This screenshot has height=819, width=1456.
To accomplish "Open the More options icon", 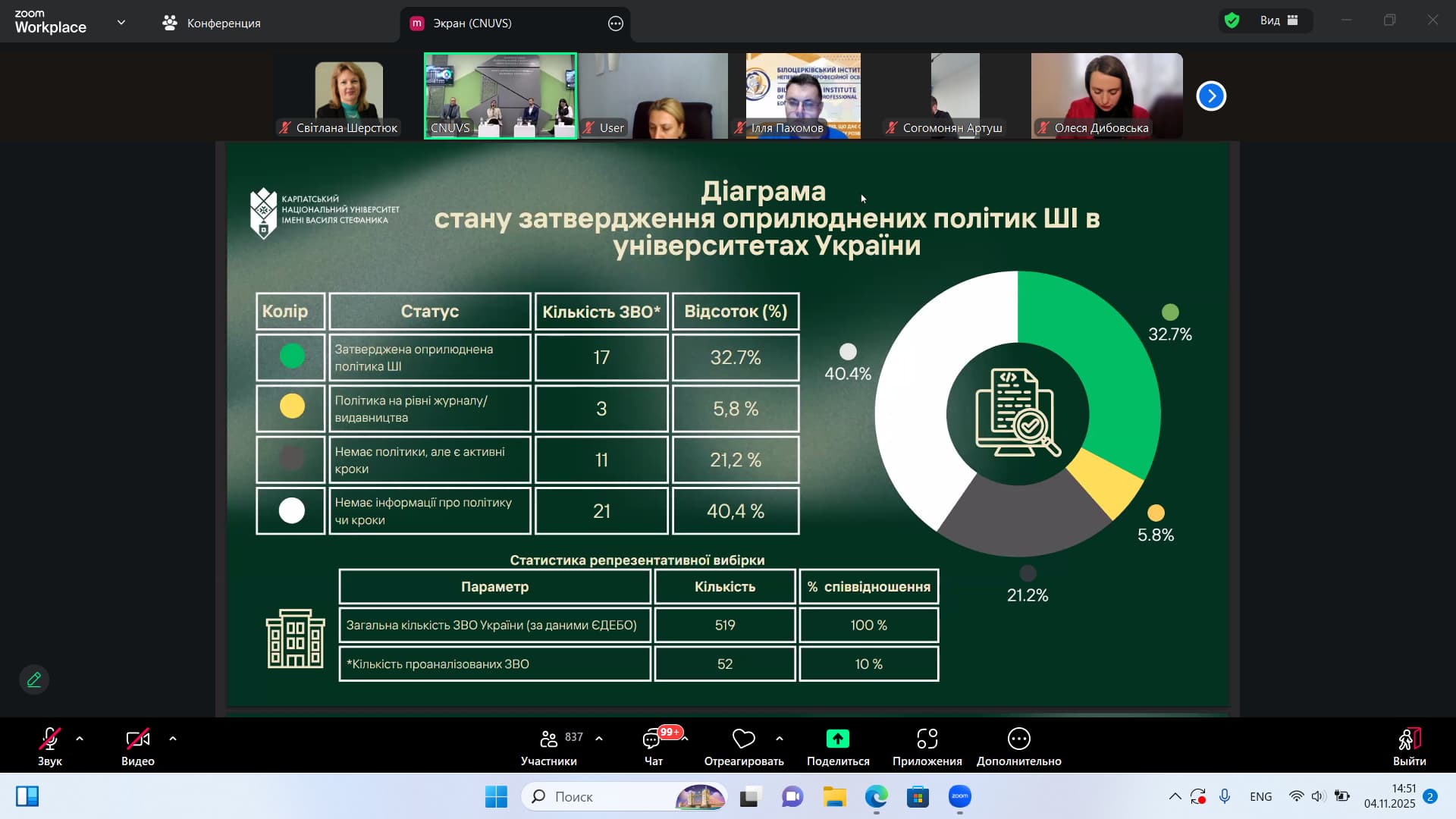I will (1018, 739).
